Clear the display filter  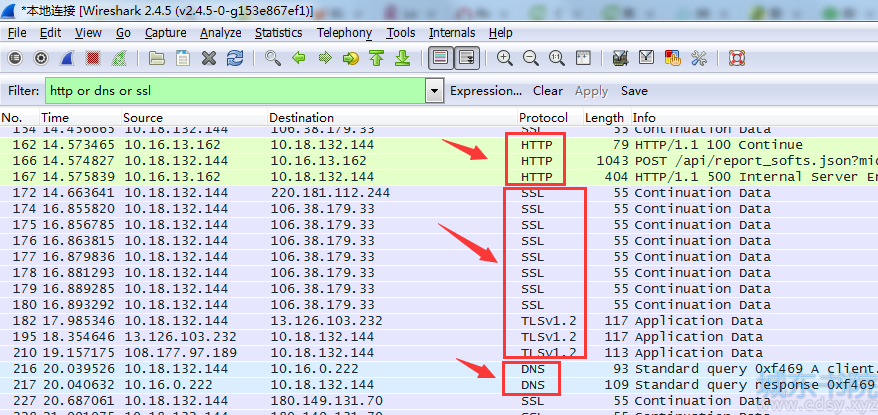pos(548,91)
